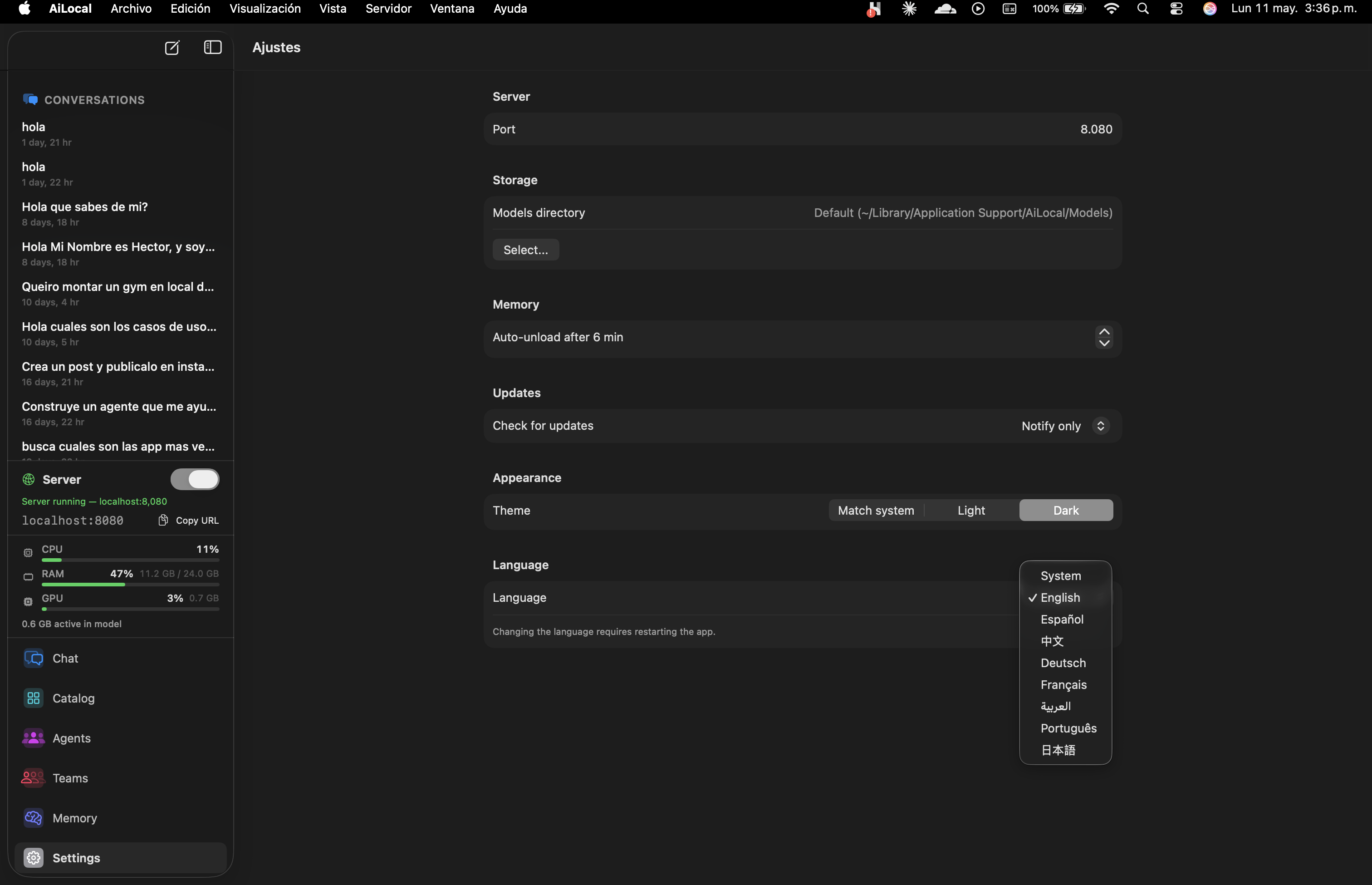Open the Edición menu

(x=190, y=9)
